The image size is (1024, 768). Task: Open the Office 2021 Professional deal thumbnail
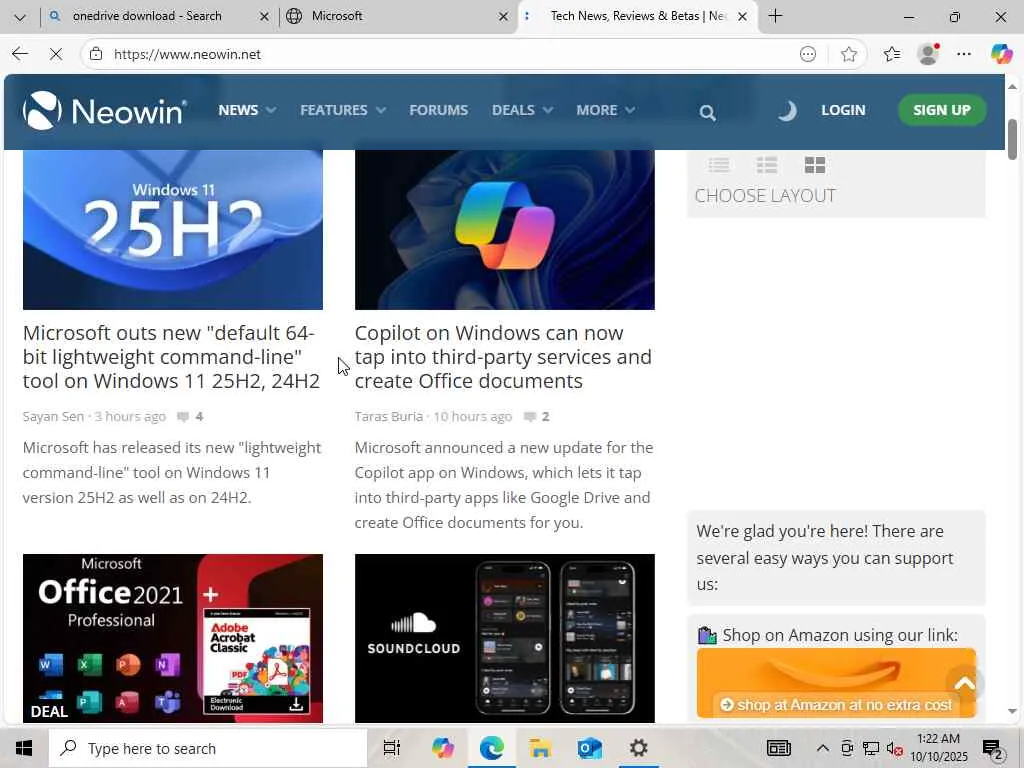click(x=172, y=638)
